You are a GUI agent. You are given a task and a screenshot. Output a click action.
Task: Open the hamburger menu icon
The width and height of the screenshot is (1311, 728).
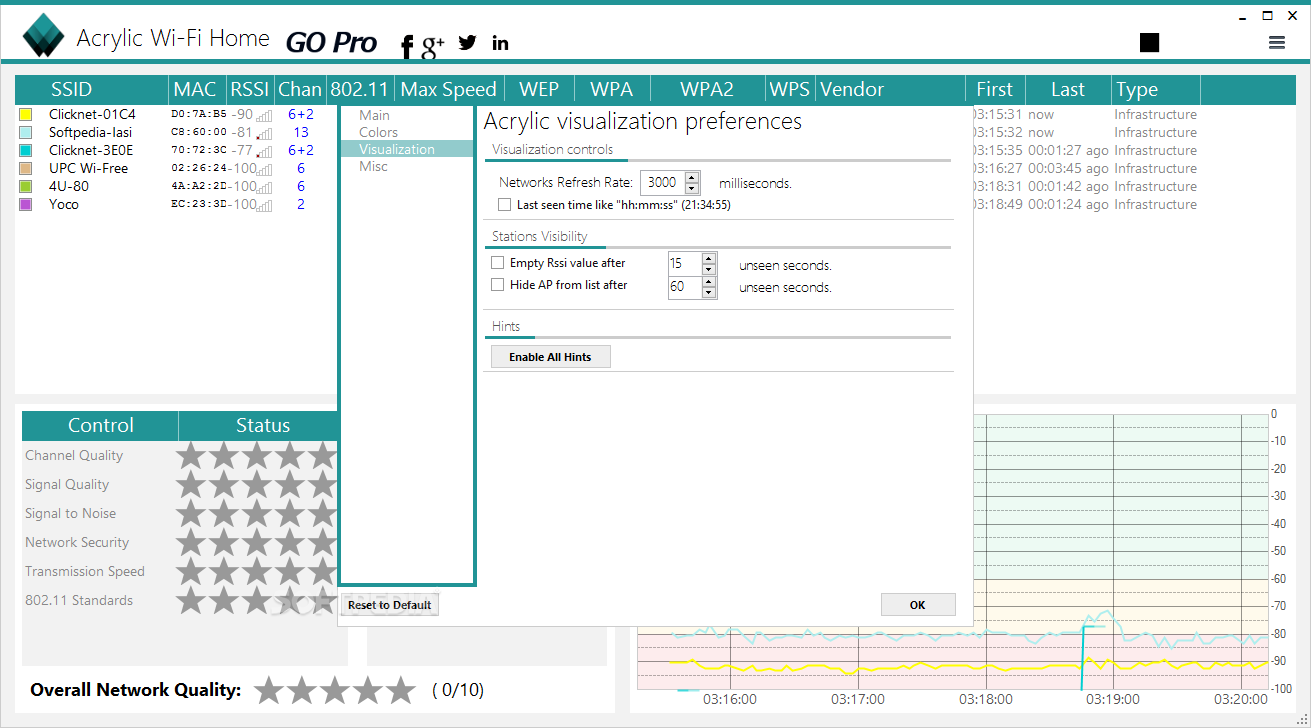tap(1277, 42)
